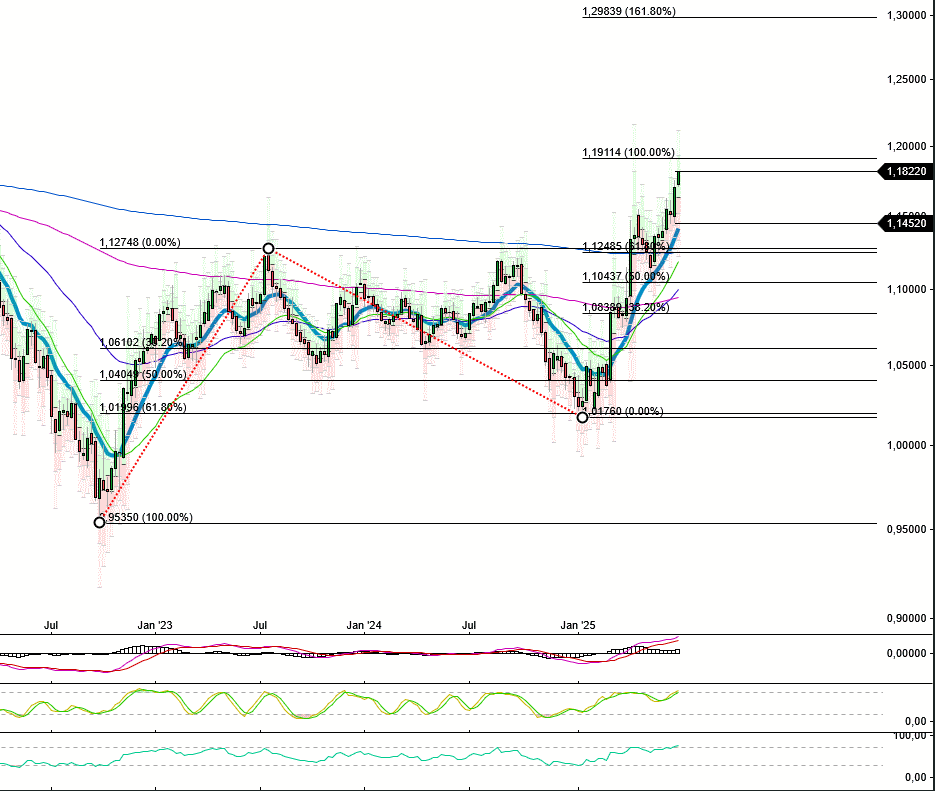This screenshot has width=935, height=791.
Task: Click the 100,00 scale label on bottom indicator
Action: 913,734
